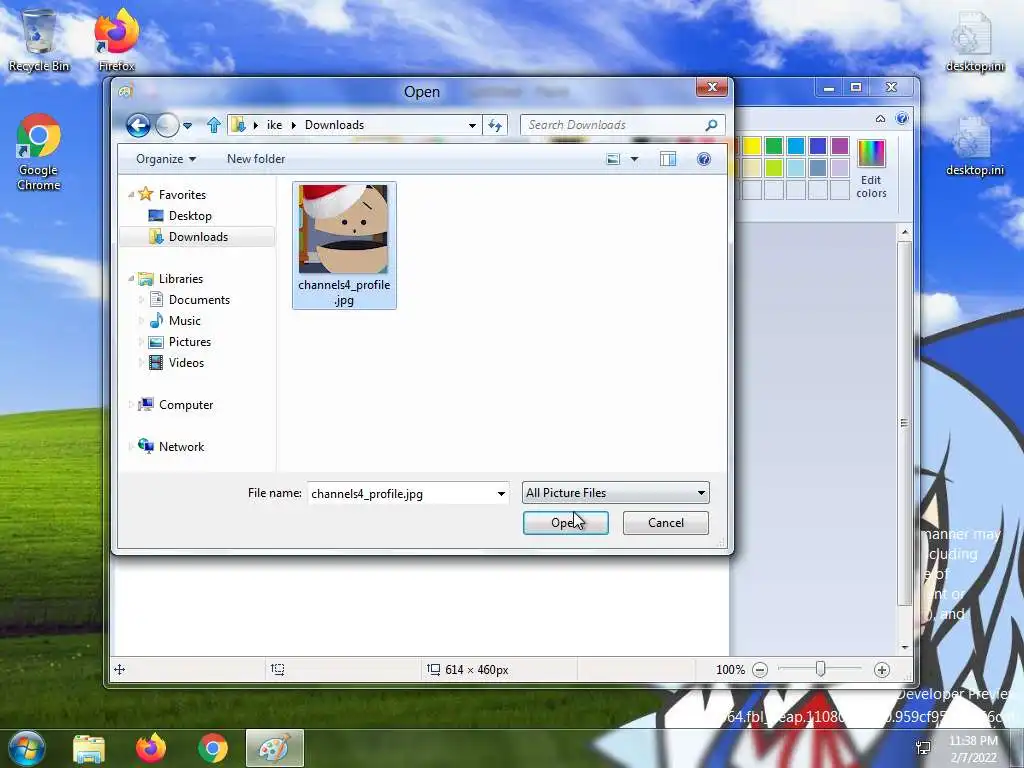Click the Paint taskbar button
Viewport: 1024px width, 768px height.
point(275,748)
